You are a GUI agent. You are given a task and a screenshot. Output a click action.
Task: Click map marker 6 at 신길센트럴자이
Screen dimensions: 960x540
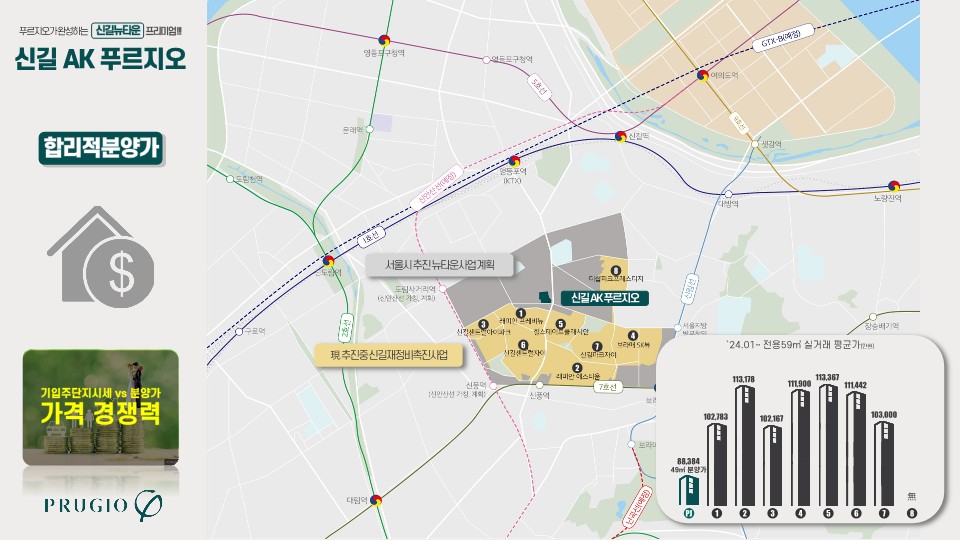[523, 345]
